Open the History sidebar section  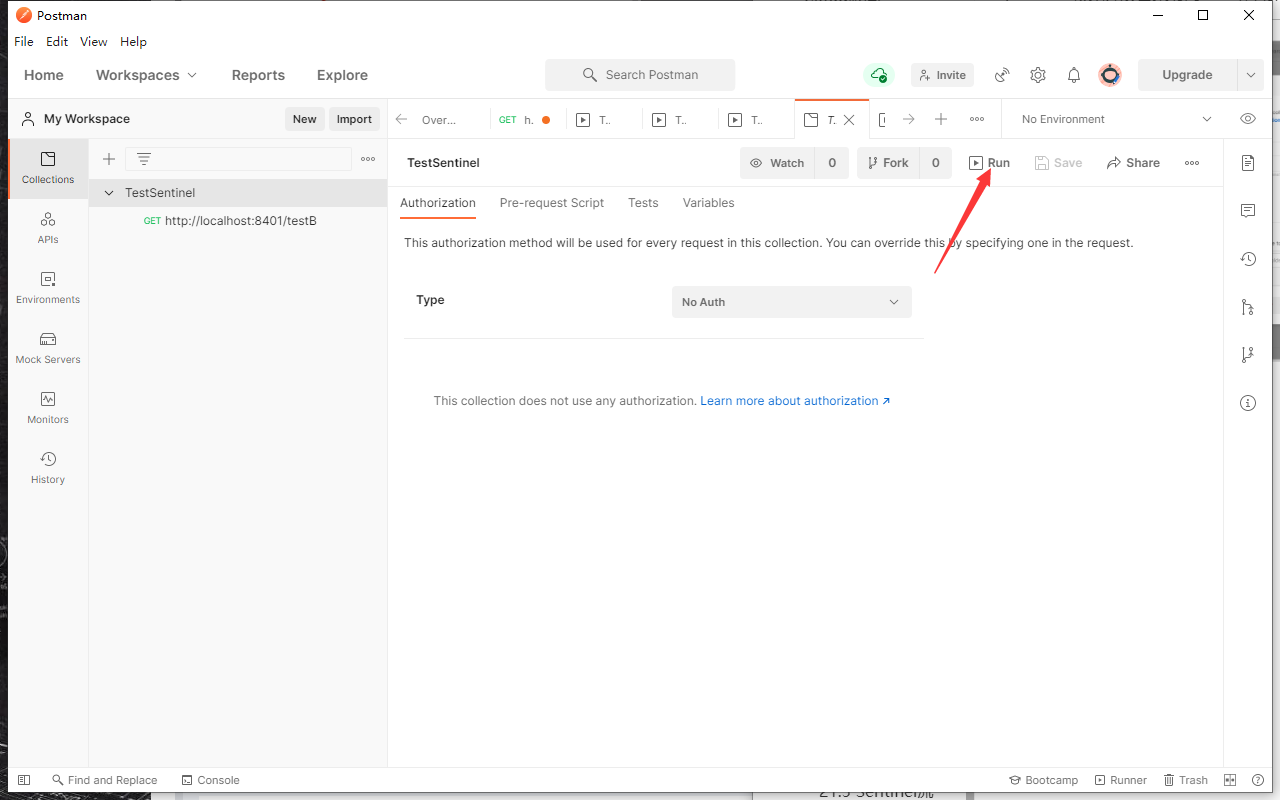(x=48, y=467)
